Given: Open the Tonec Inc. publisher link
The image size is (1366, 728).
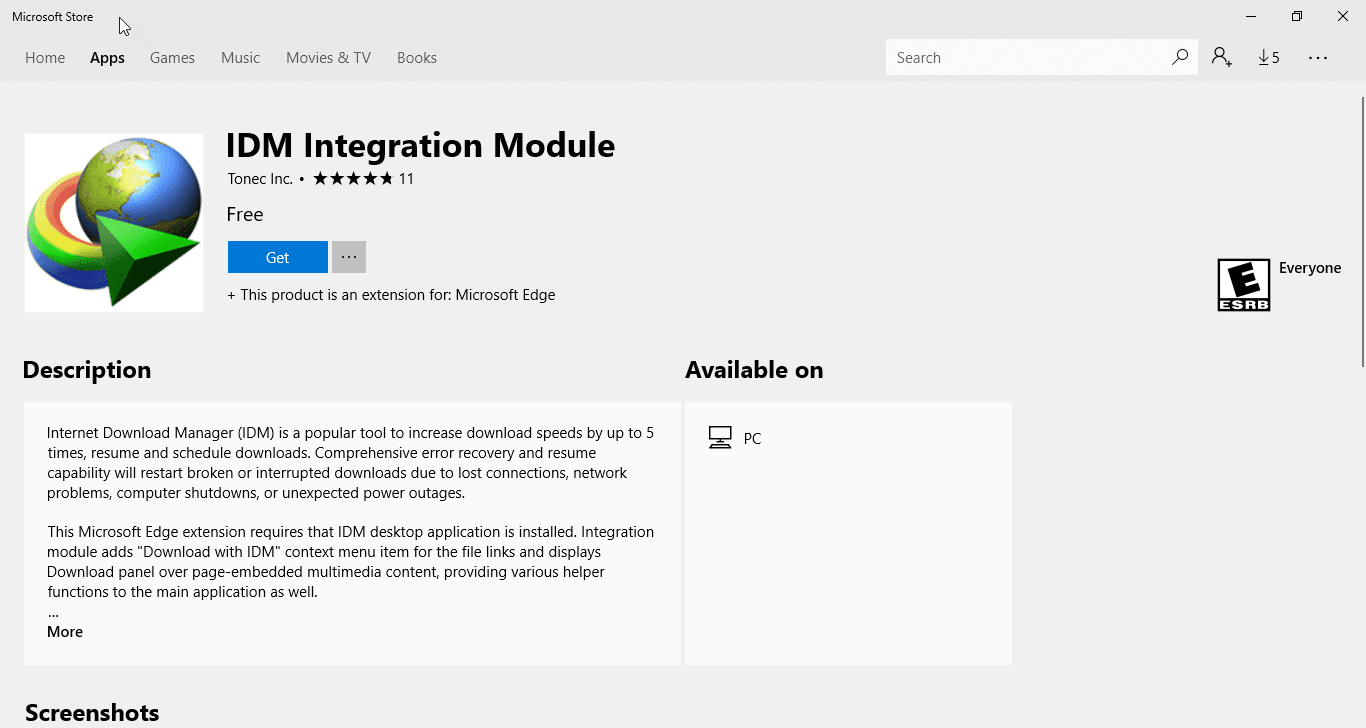Looking at the screenshot, I should [x=260, y=178].
